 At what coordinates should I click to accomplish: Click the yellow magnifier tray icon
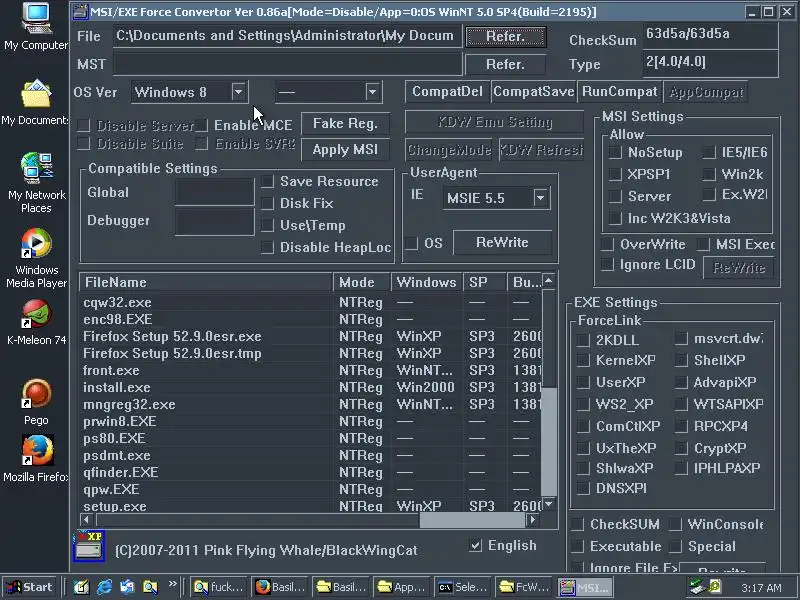715,587
